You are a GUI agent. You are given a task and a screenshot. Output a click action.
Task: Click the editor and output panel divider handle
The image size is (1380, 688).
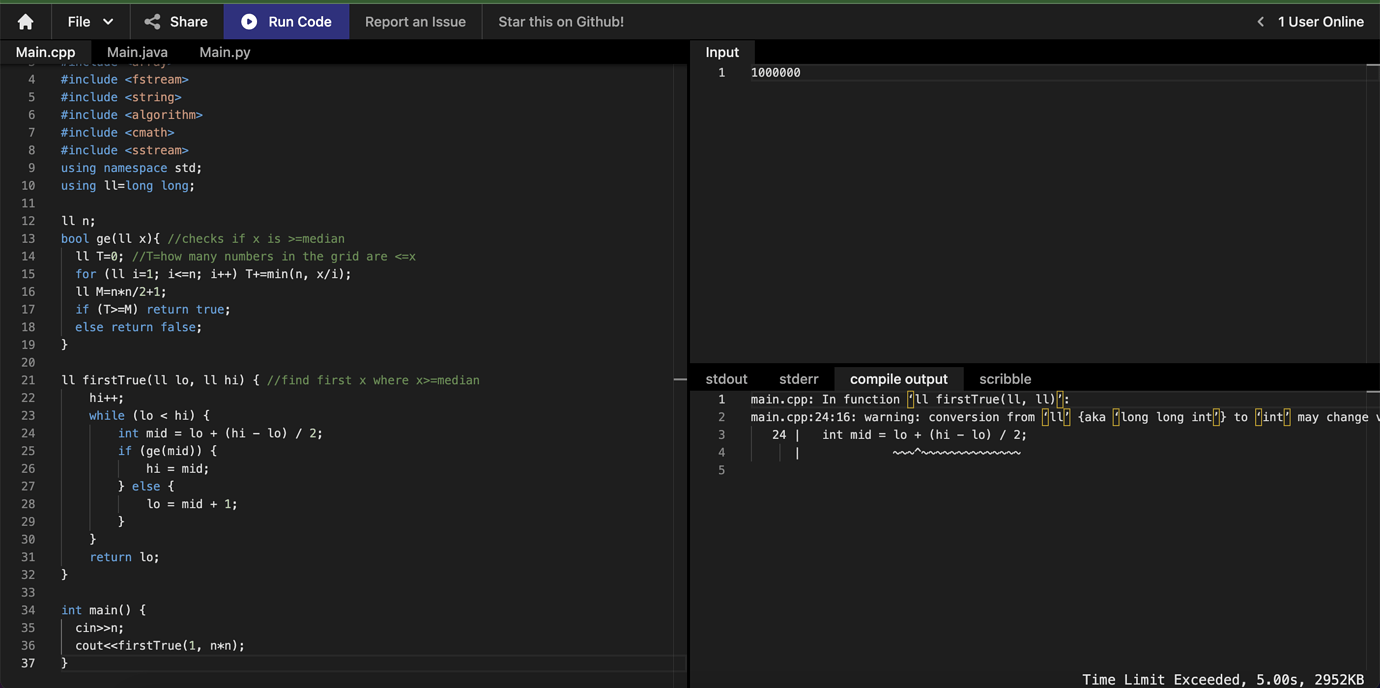(680, 379)
